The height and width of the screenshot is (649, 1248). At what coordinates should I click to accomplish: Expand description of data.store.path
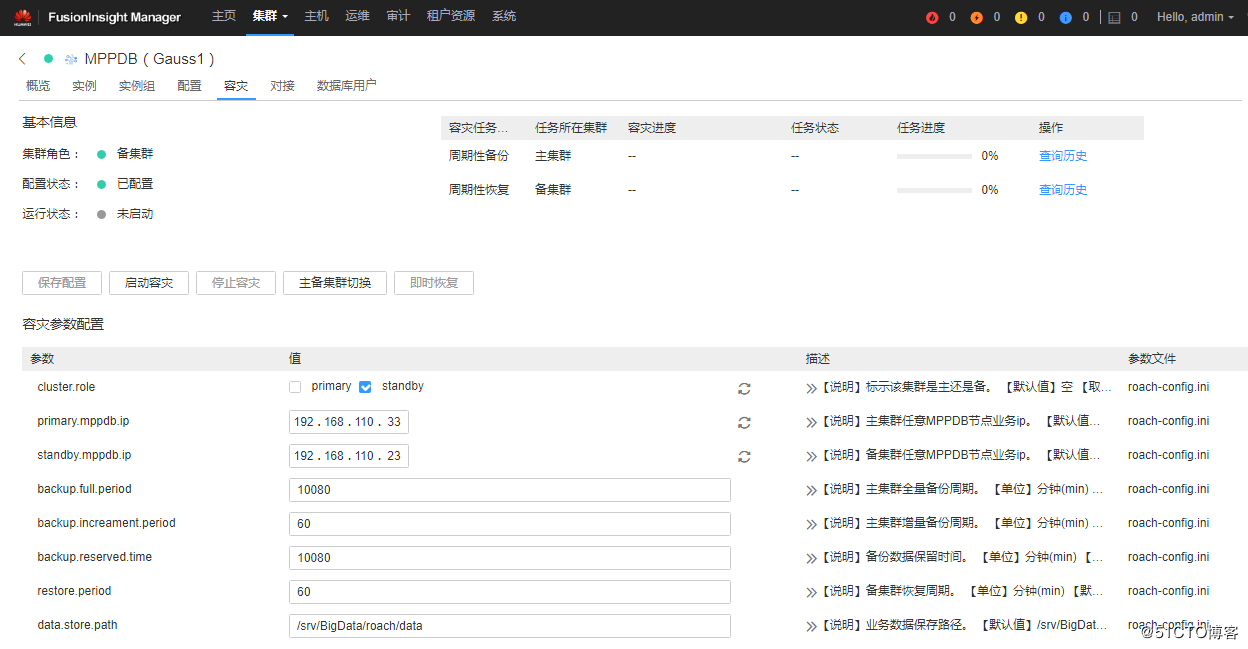[x=812, y=626]
